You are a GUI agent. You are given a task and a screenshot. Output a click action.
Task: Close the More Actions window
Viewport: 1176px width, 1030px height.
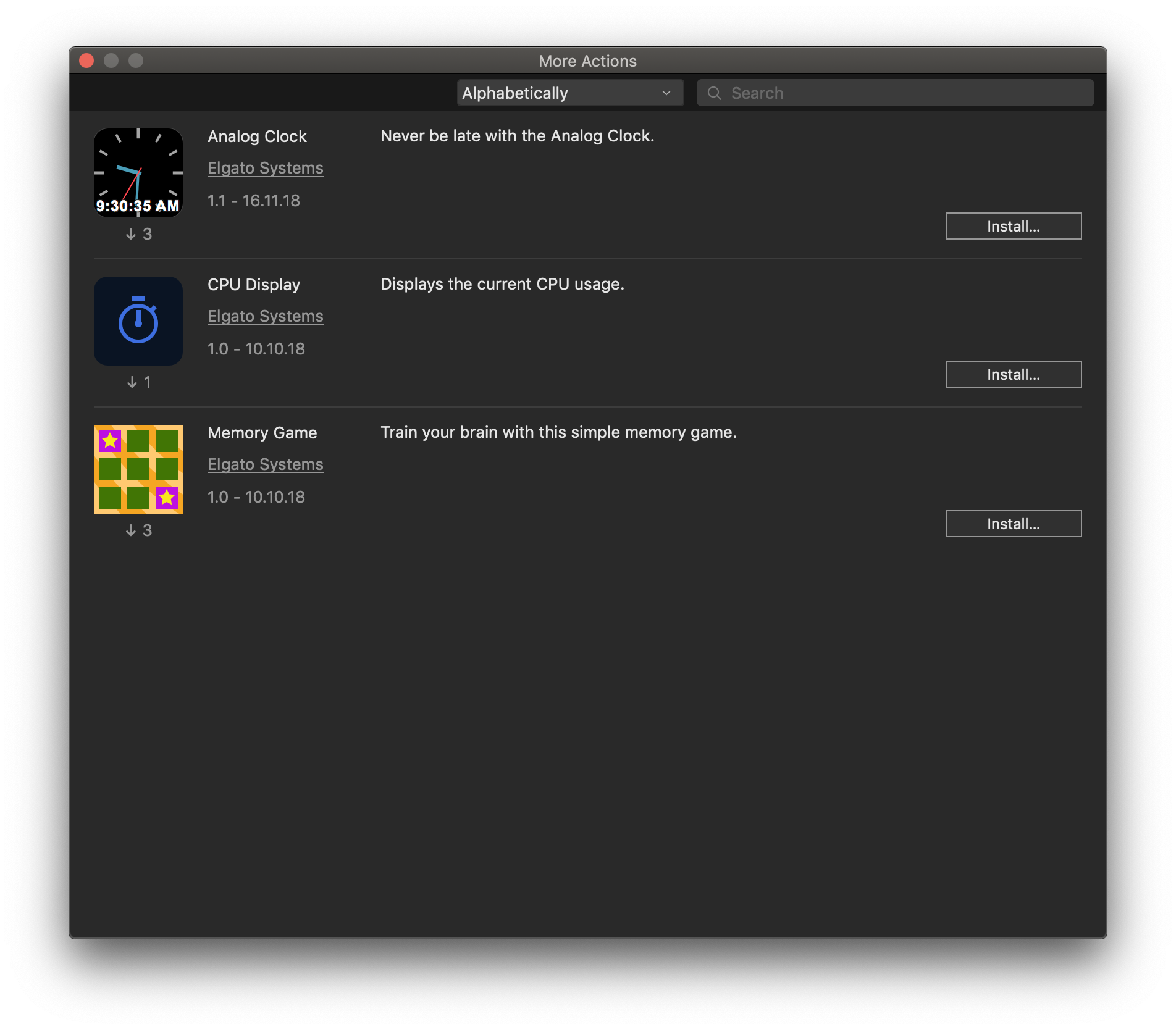(86, 61)
